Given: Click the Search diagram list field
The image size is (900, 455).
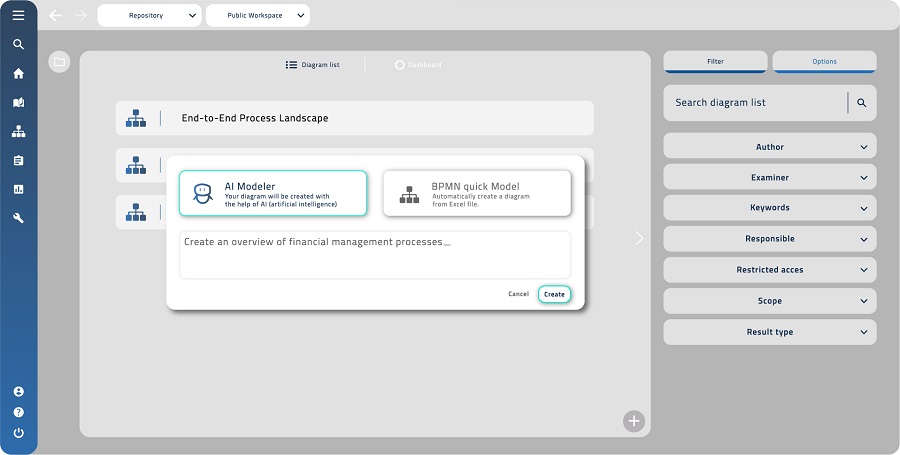Looking at the screenshot, I should (x=755, y=103).
